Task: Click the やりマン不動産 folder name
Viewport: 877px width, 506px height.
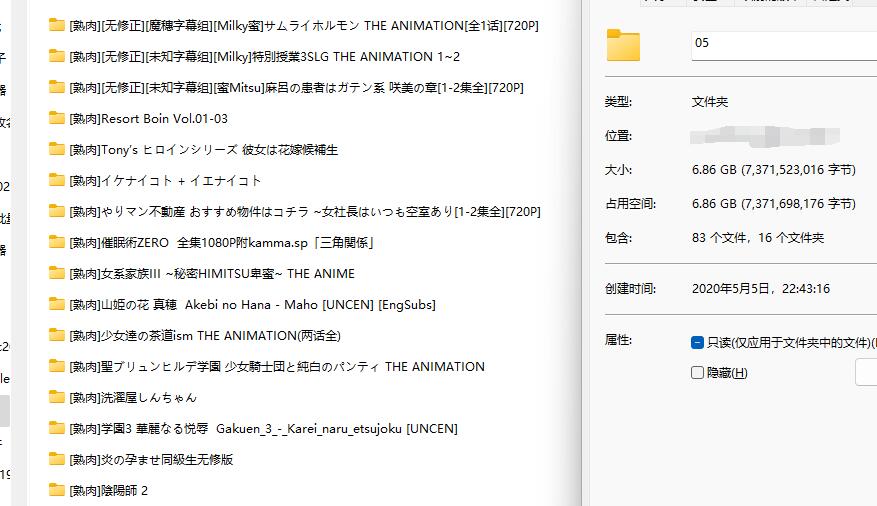Action: point(304,212)
